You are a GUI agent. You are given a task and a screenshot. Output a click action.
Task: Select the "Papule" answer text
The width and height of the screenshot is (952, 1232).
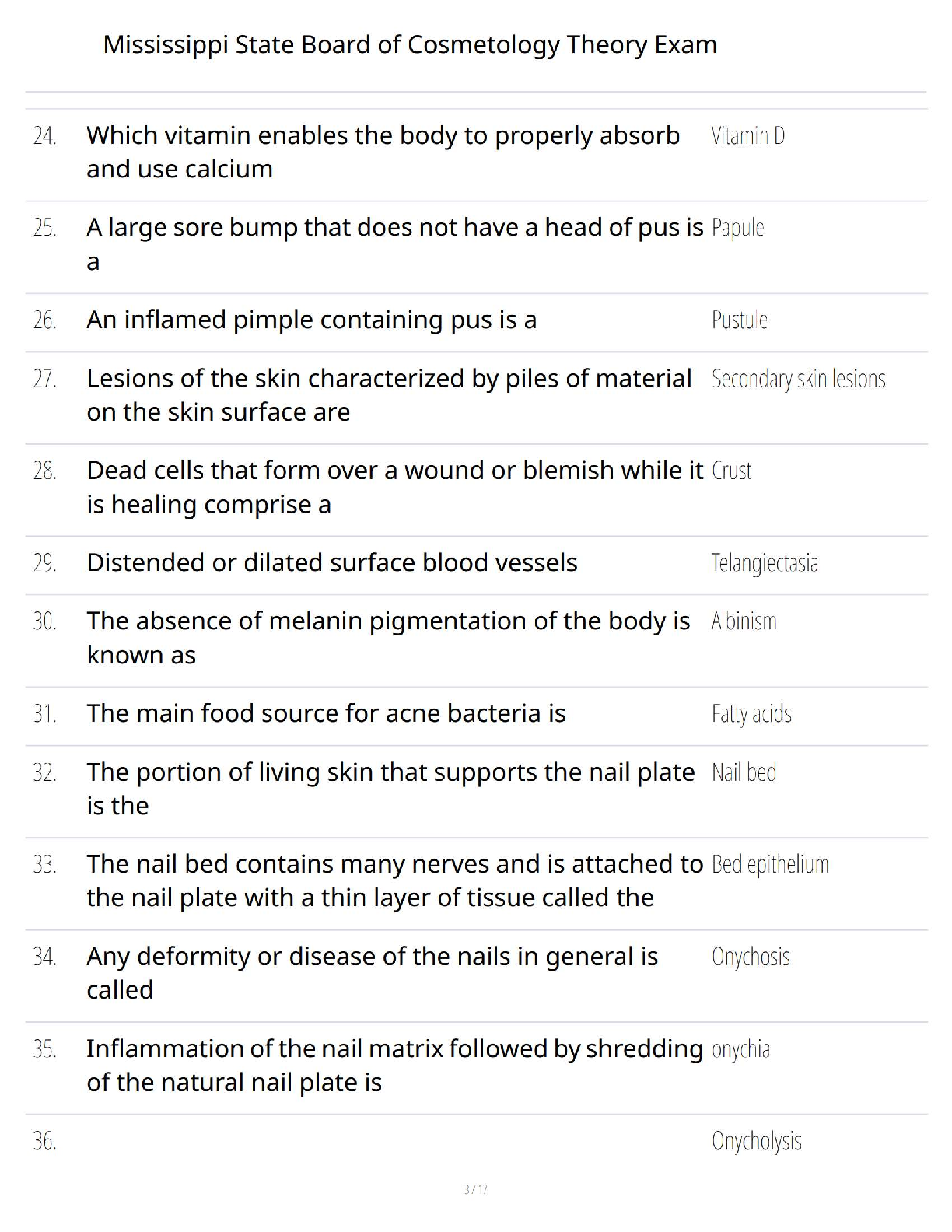[737, 228]
